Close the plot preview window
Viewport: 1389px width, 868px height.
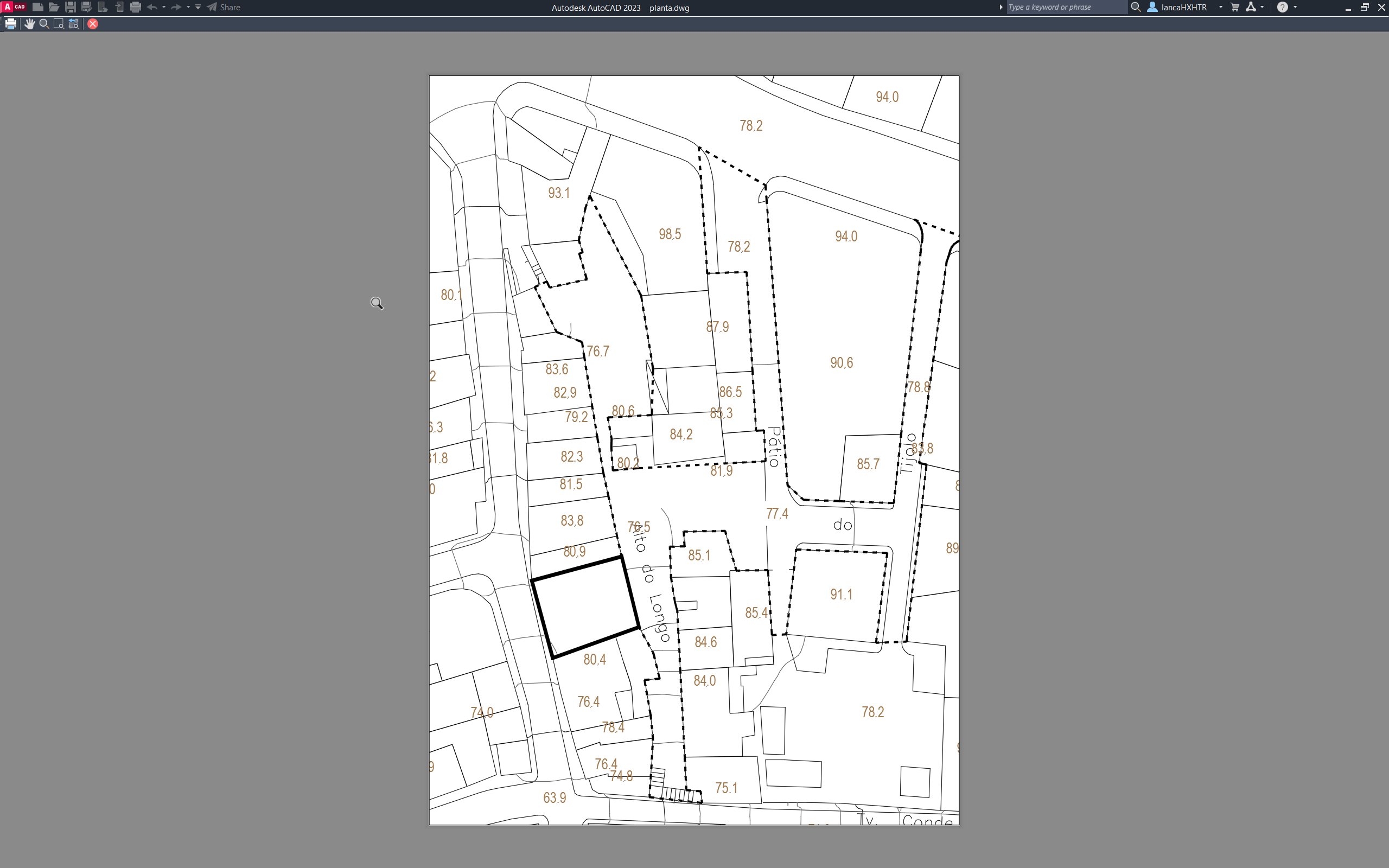click(92, 24)
